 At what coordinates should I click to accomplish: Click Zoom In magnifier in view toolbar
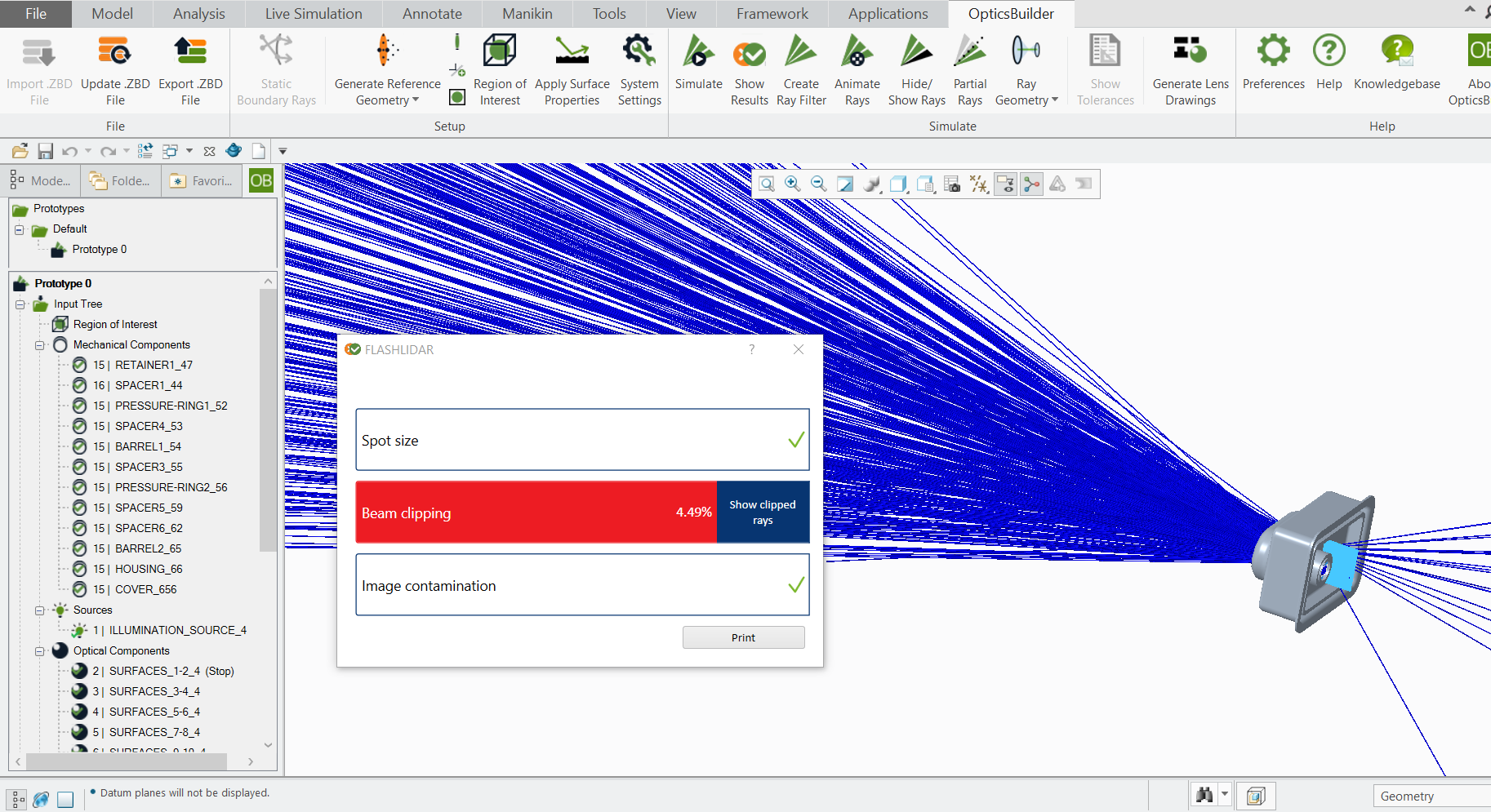pos(792,184)
